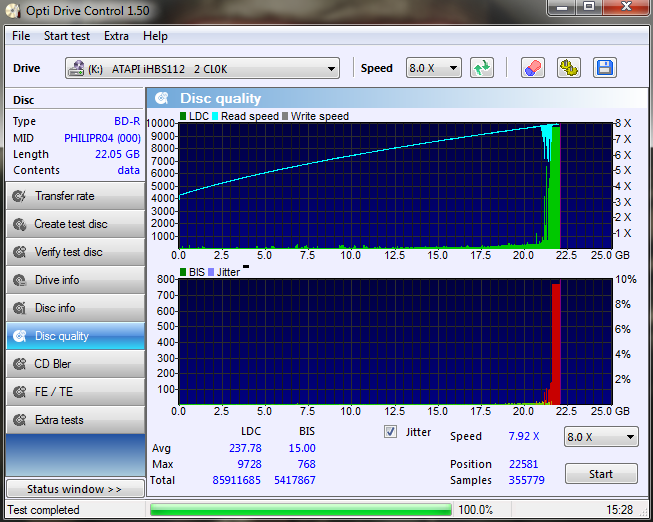Select the Extra tests tab
Screen dimensions: 653x522
tap(75, 420)
